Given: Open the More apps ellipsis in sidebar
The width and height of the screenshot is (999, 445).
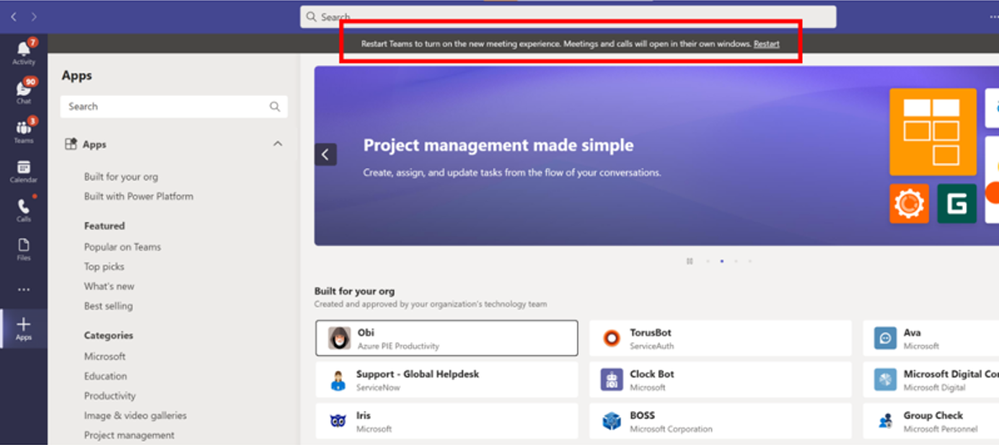Looking at the screenshot, I should 24,290.
